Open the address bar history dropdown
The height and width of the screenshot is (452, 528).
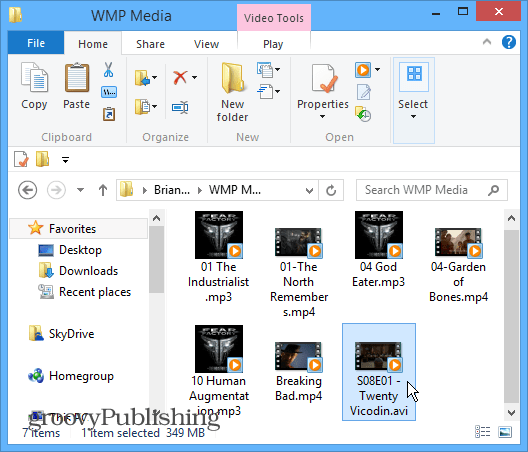(309, 190)
